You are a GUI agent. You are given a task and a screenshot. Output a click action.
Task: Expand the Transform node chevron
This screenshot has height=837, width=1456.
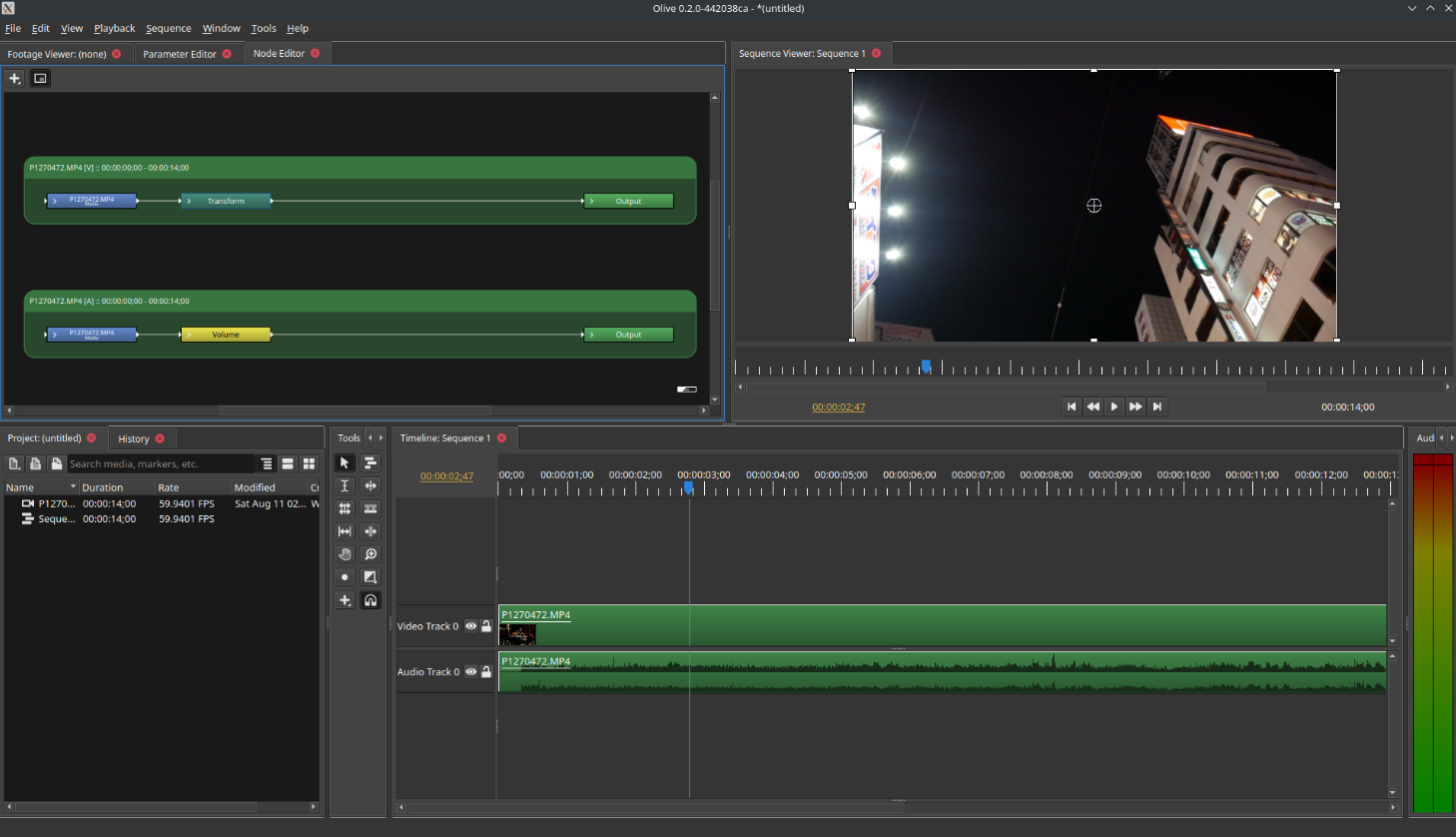click(x=189, y=201)
